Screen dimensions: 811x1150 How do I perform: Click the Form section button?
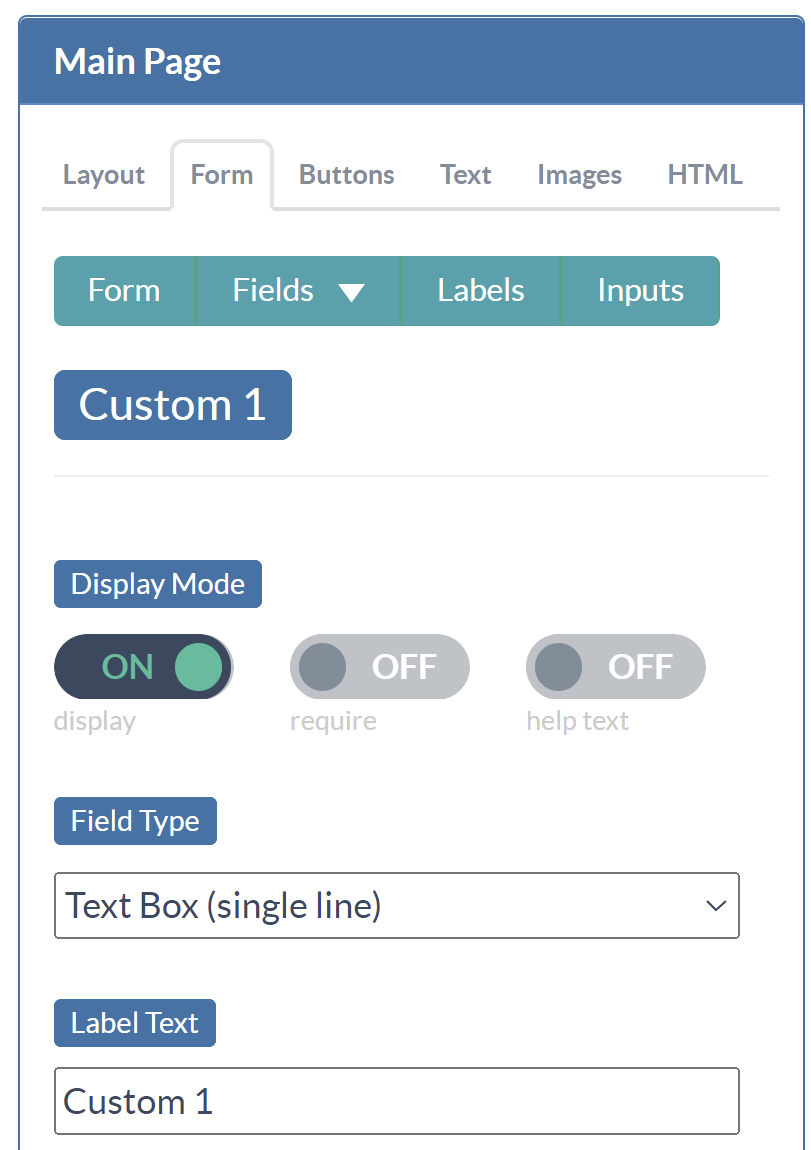[124, 290]
